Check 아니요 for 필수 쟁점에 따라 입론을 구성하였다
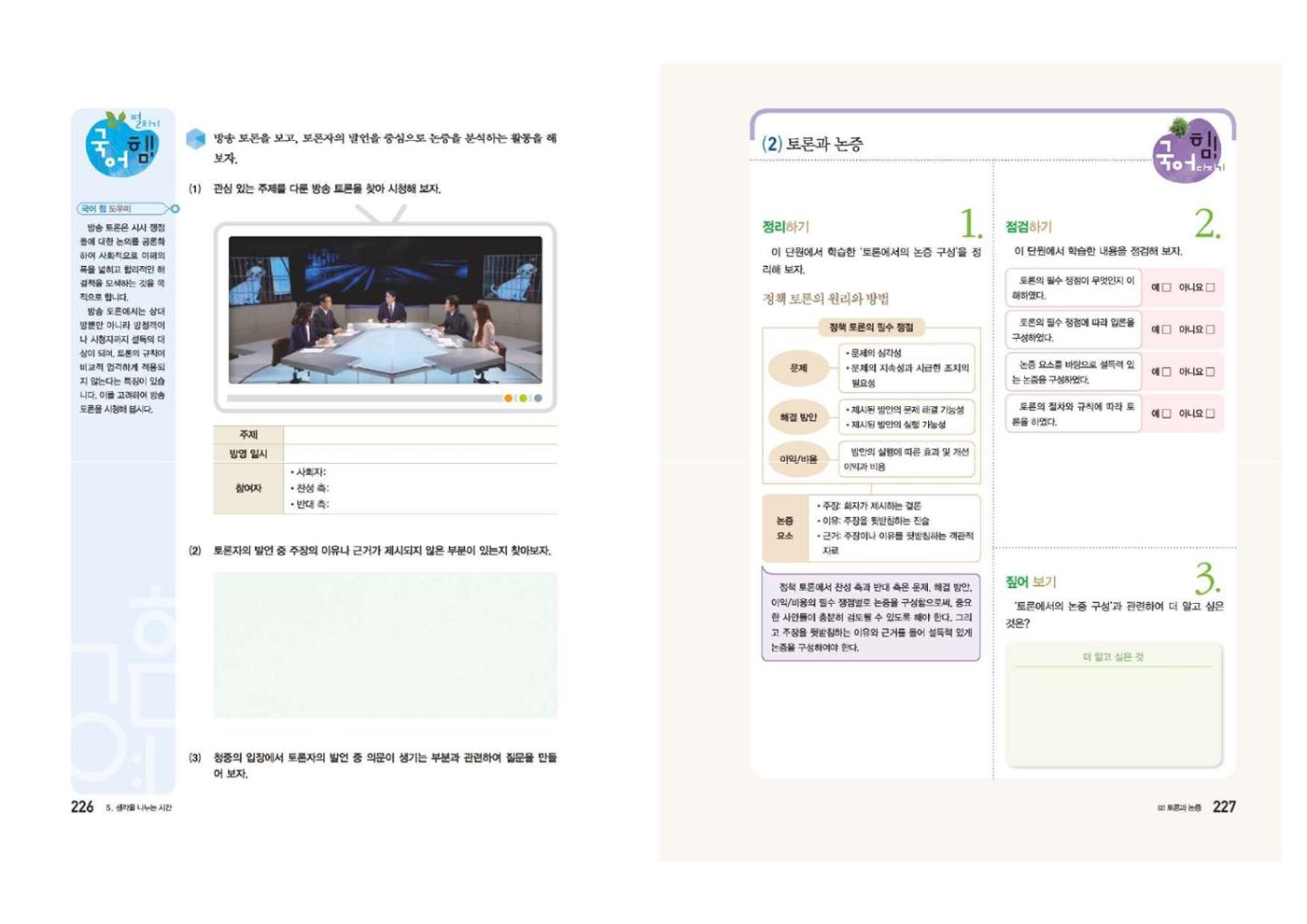This screenshot has width=1307, height=924. (1210, 329)
